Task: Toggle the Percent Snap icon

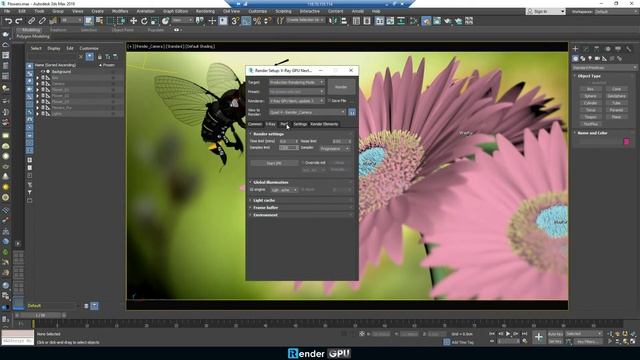Action: coord(257,21)
